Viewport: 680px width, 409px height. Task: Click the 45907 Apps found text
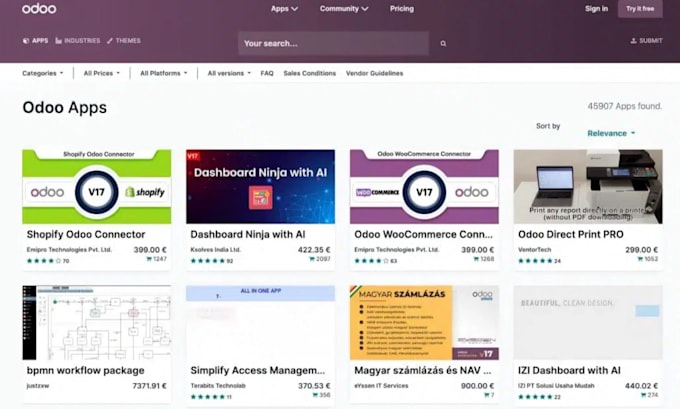coord(625,106)
